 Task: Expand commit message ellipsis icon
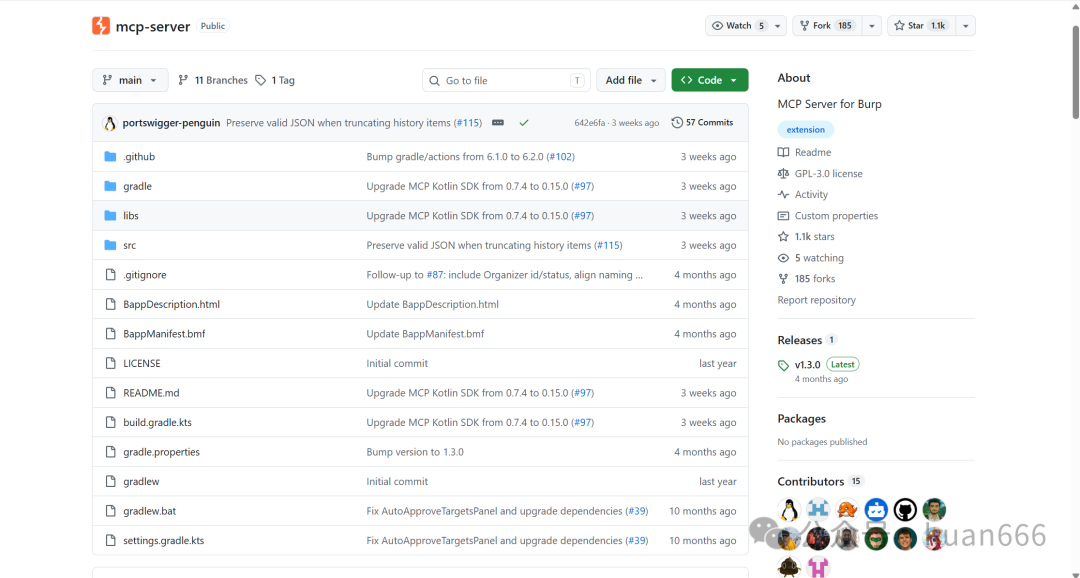[x=498, y=123]
